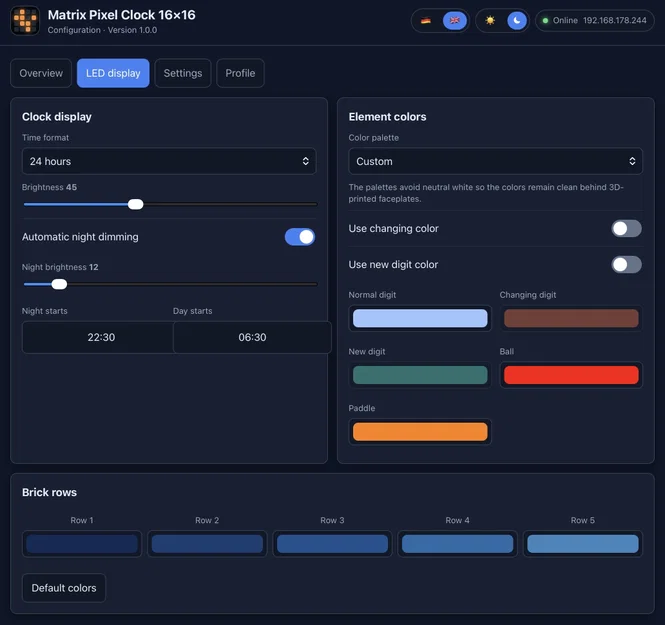This screenshot has width=665, height=625.
Task: Edit the Night starts time field
Action: tap(101, 337)
